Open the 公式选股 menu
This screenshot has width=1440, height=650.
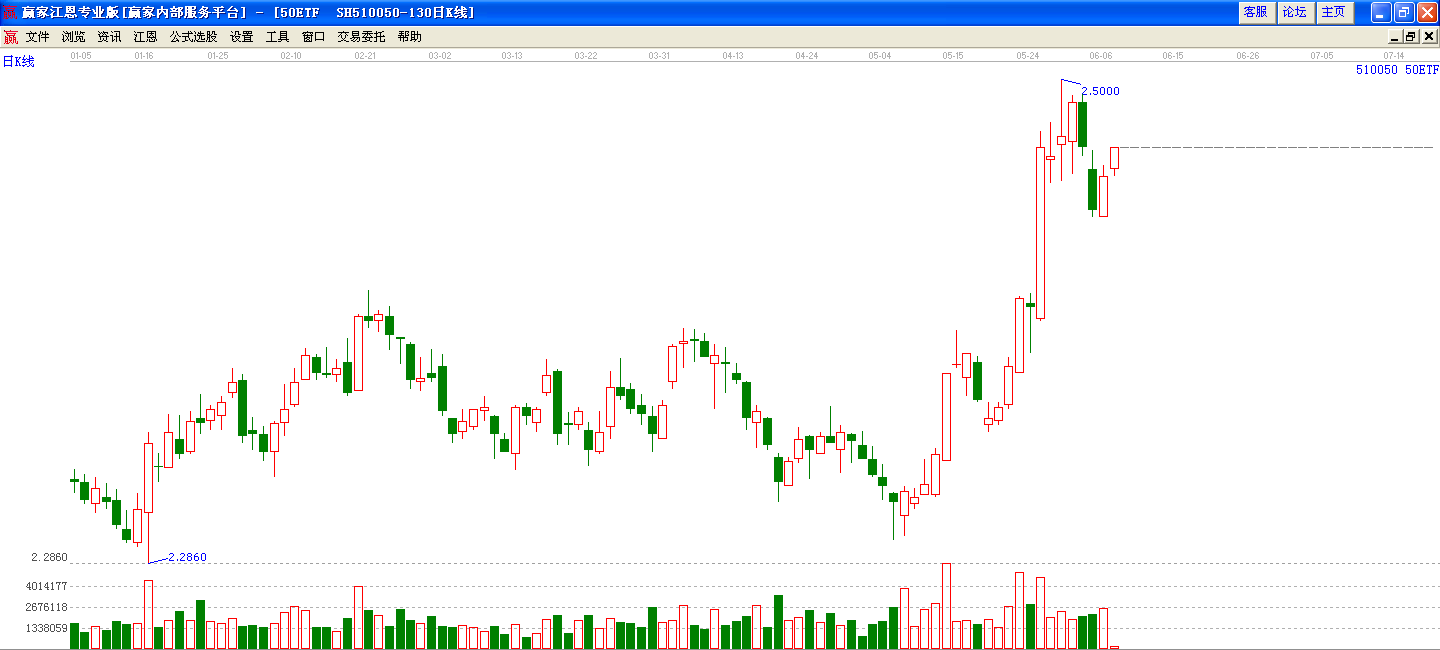click(193, 37)
